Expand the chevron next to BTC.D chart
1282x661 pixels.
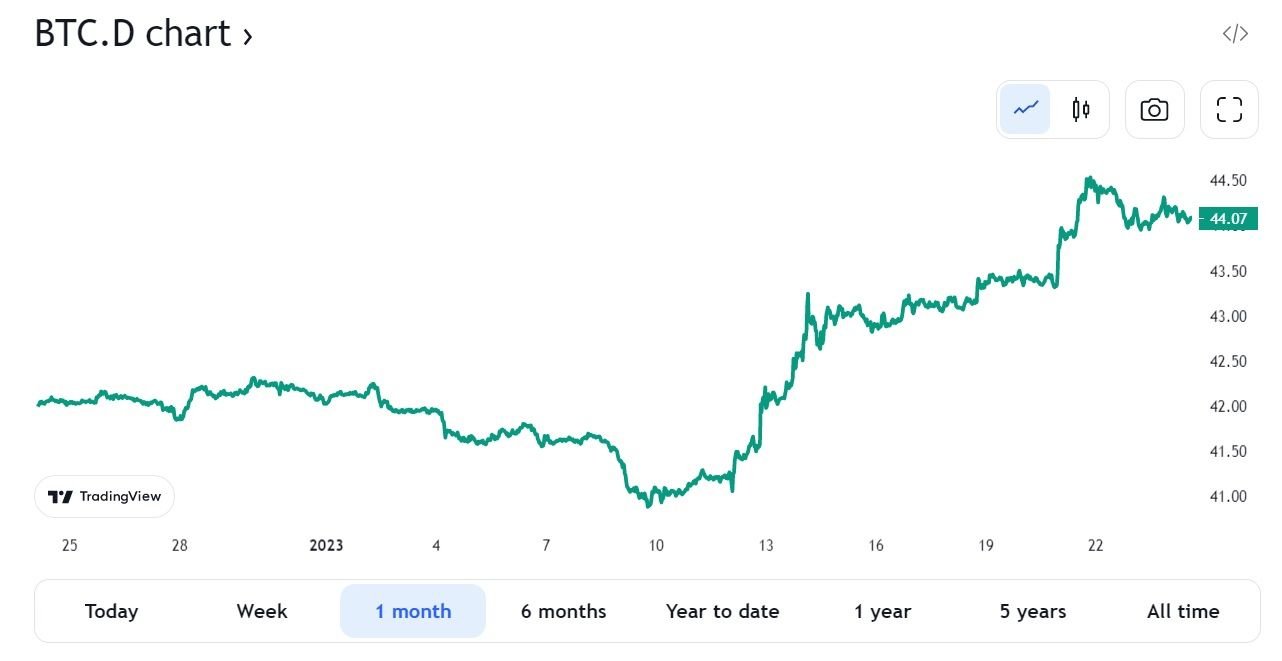pyautogui.click(x=247, y=37)
